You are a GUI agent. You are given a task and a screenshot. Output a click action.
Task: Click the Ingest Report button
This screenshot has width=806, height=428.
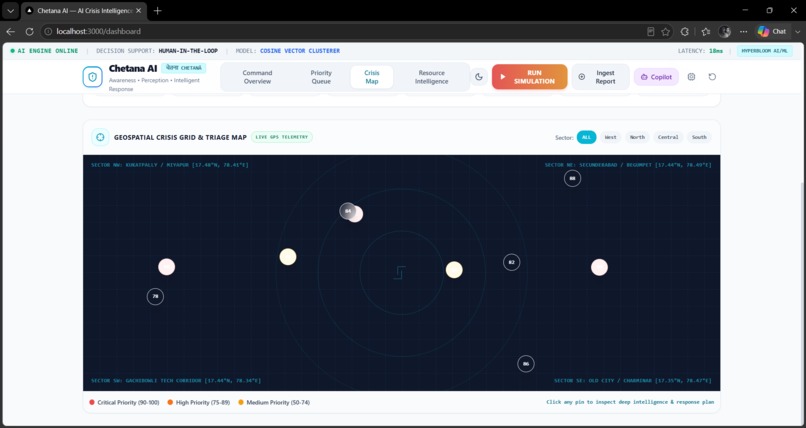tap(600, 77)
